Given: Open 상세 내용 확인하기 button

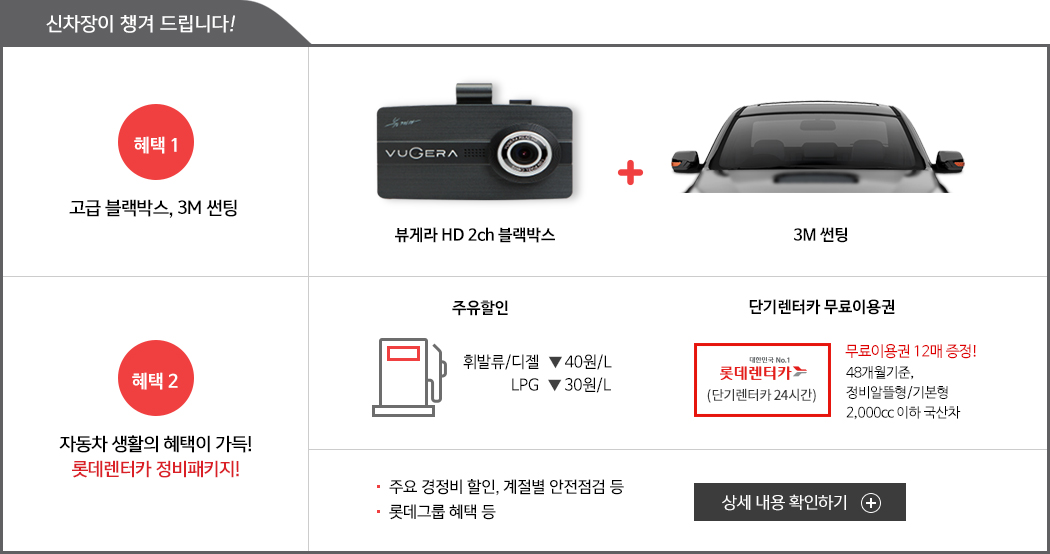Looking at the screenshot, I should 800,502.
